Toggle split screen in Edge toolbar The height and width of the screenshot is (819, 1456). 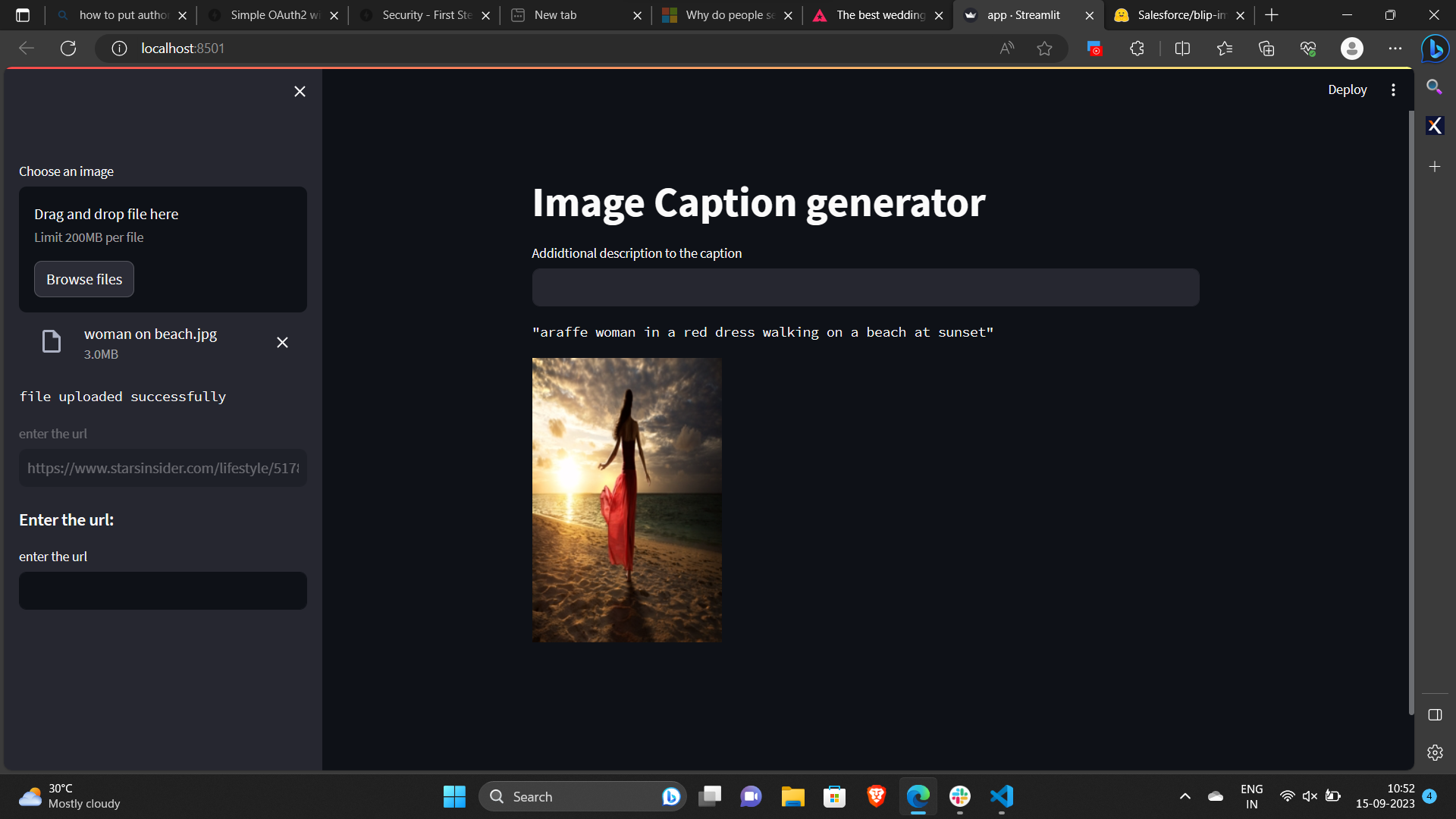click(1182, 49)
